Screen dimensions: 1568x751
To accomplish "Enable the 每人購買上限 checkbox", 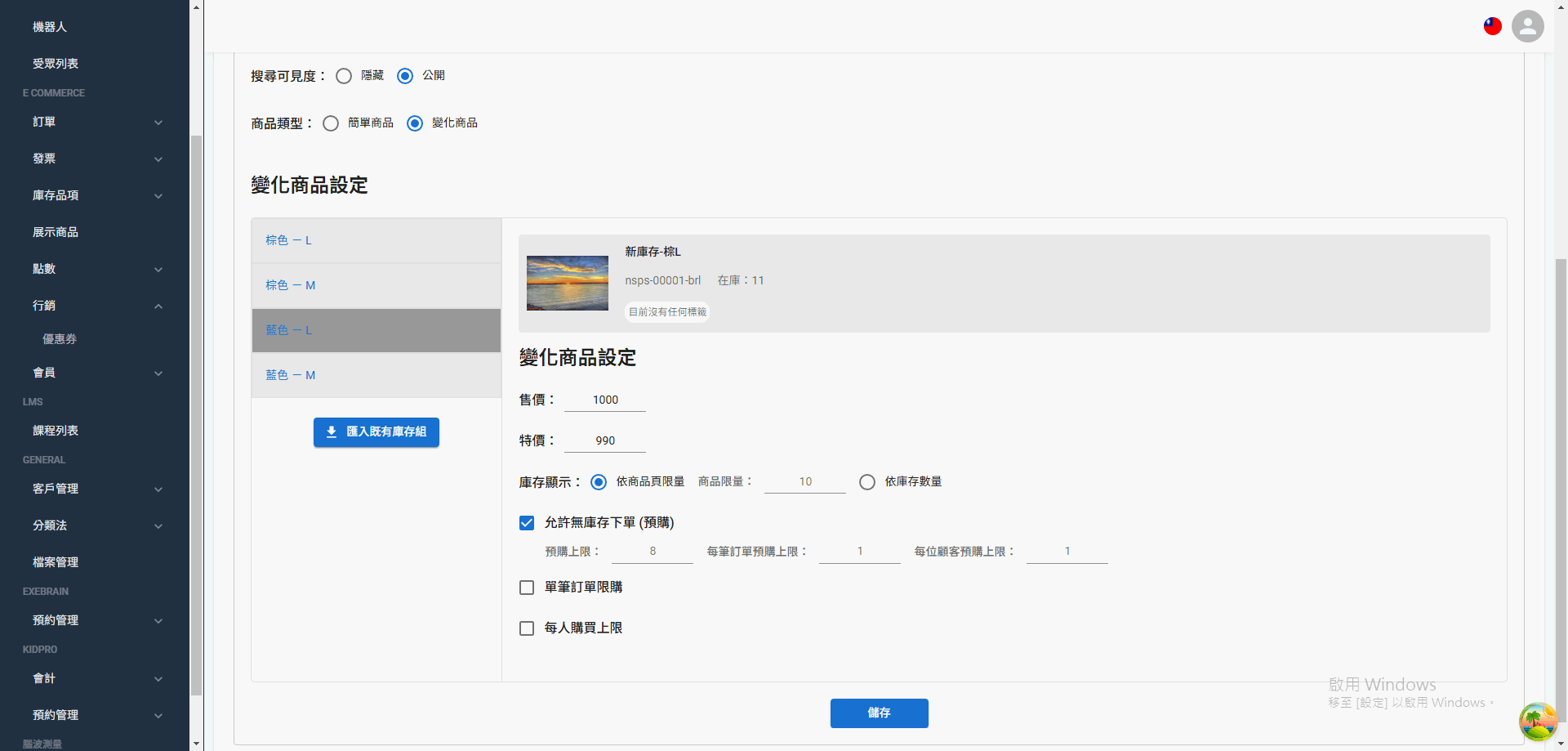I will [527, 628].
